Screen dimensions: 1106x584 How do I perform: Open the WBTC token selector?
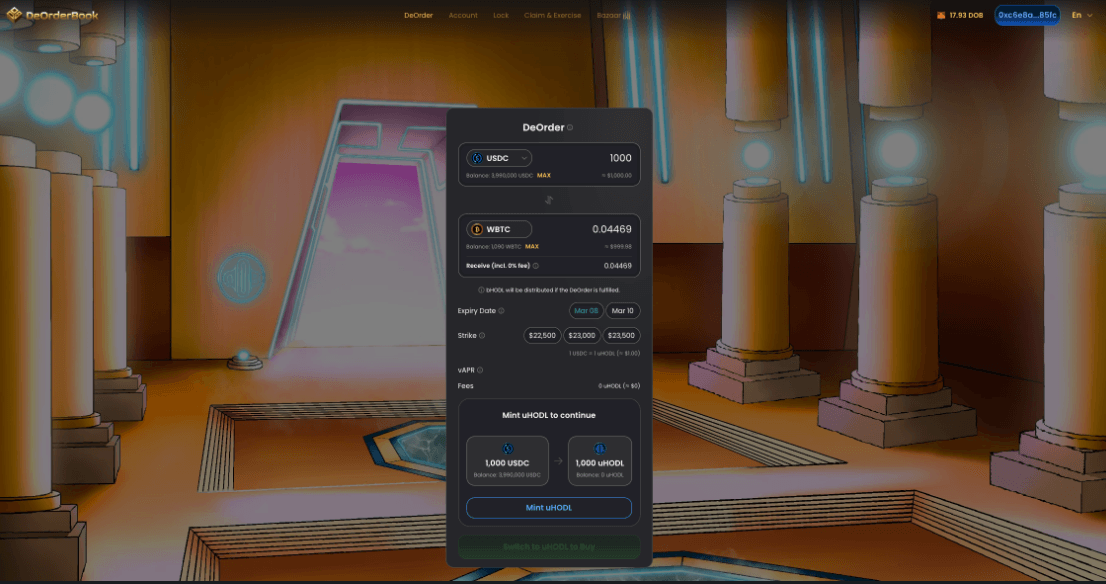click(499, 229)
